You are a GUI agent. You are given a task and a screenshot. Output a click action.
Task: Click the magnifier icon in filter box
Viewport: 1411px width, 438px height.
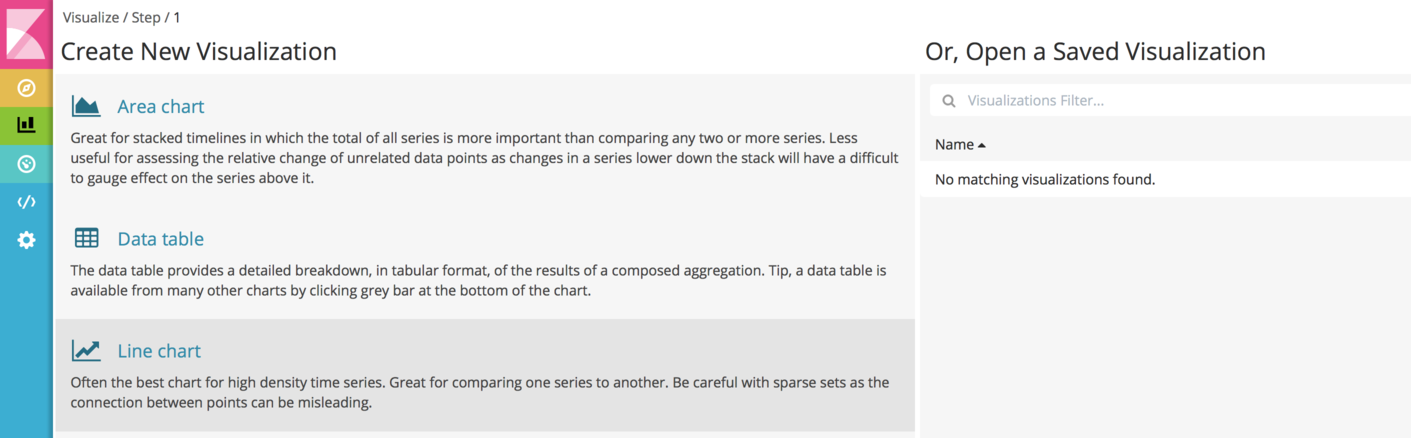pos(949,101)
